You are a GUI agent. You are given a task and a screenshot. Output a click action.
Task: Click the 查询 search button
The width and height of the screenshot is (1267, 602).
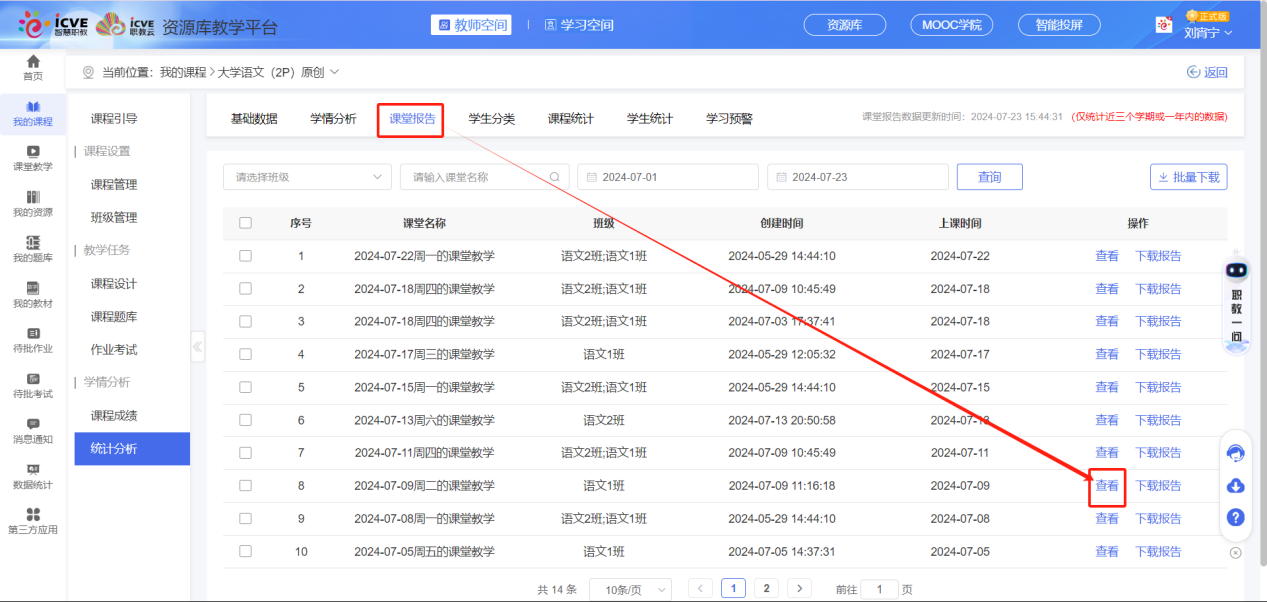click(x=989, y=176)
